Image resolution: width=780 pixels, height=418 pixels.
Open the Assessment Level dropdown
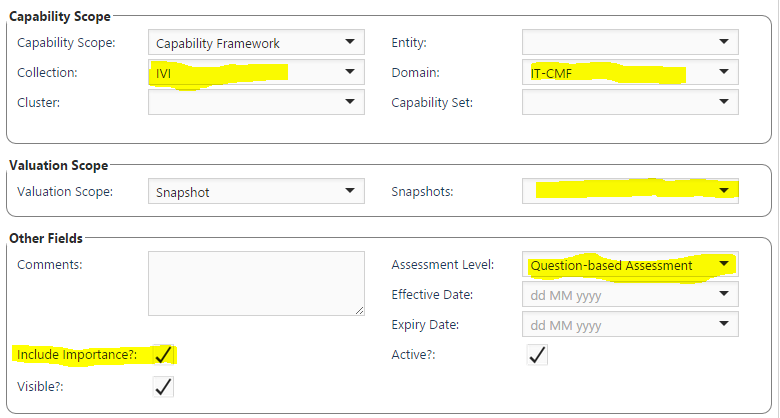[723, 265]
